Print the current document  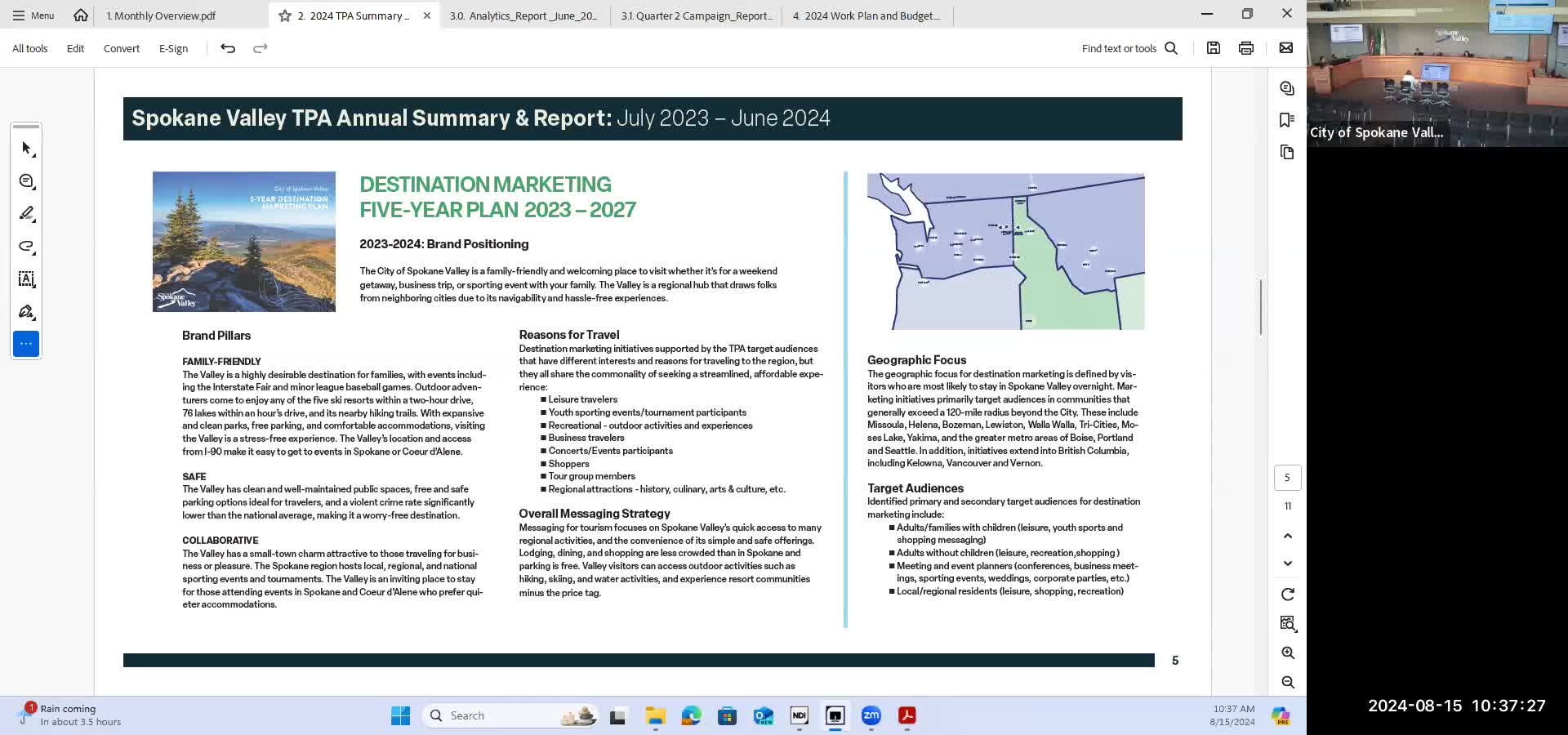click(1246, 48)
